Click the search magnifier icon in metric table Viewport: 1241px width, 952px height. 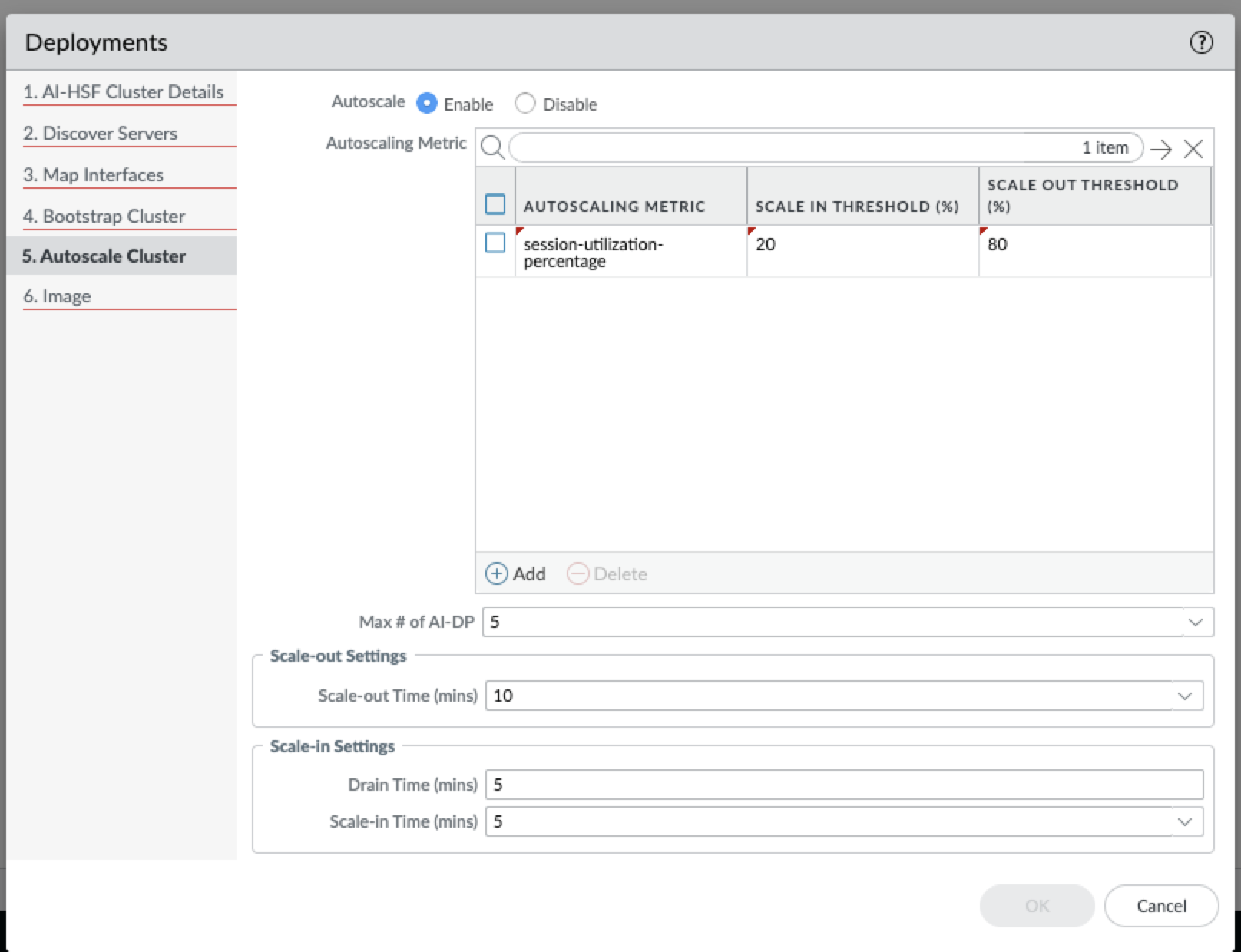pos(492,147)
